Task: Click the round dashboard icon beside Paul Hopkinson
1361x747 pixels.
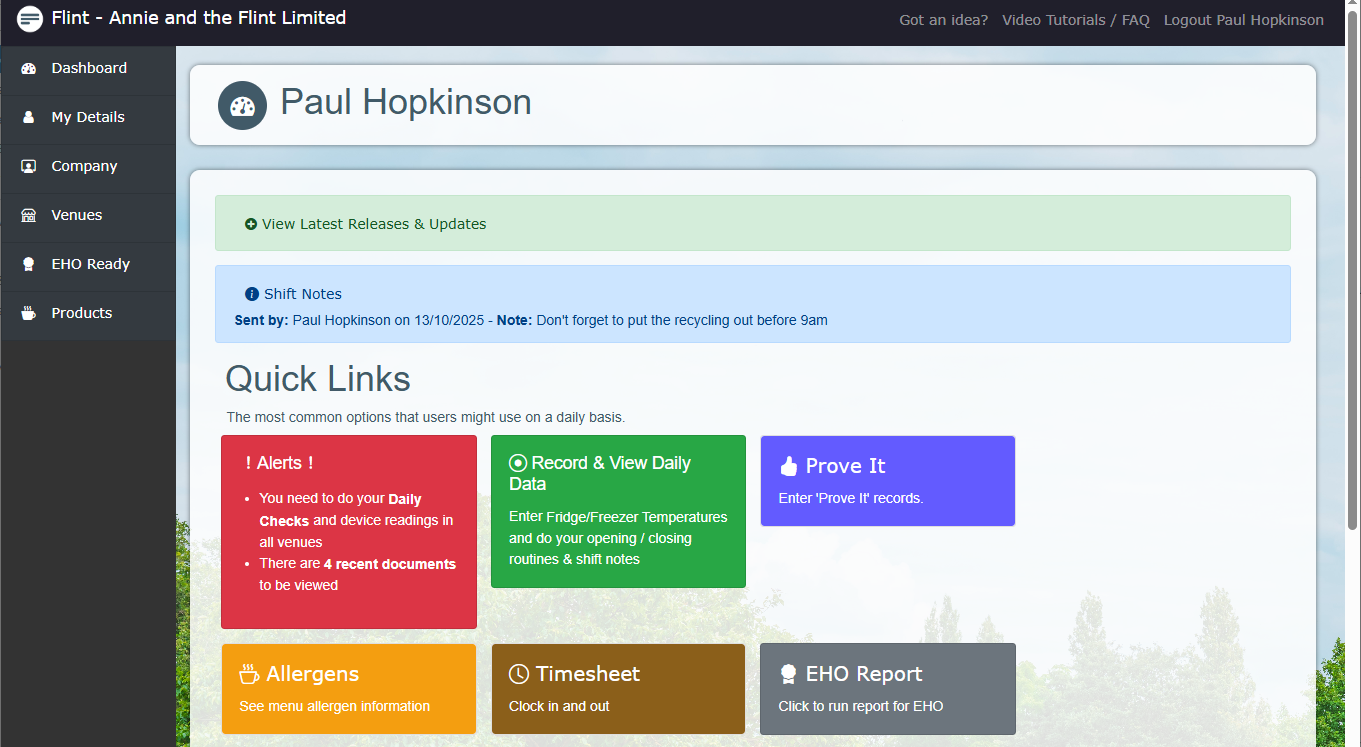Action: pyautogui.click(x=242, y=105)
